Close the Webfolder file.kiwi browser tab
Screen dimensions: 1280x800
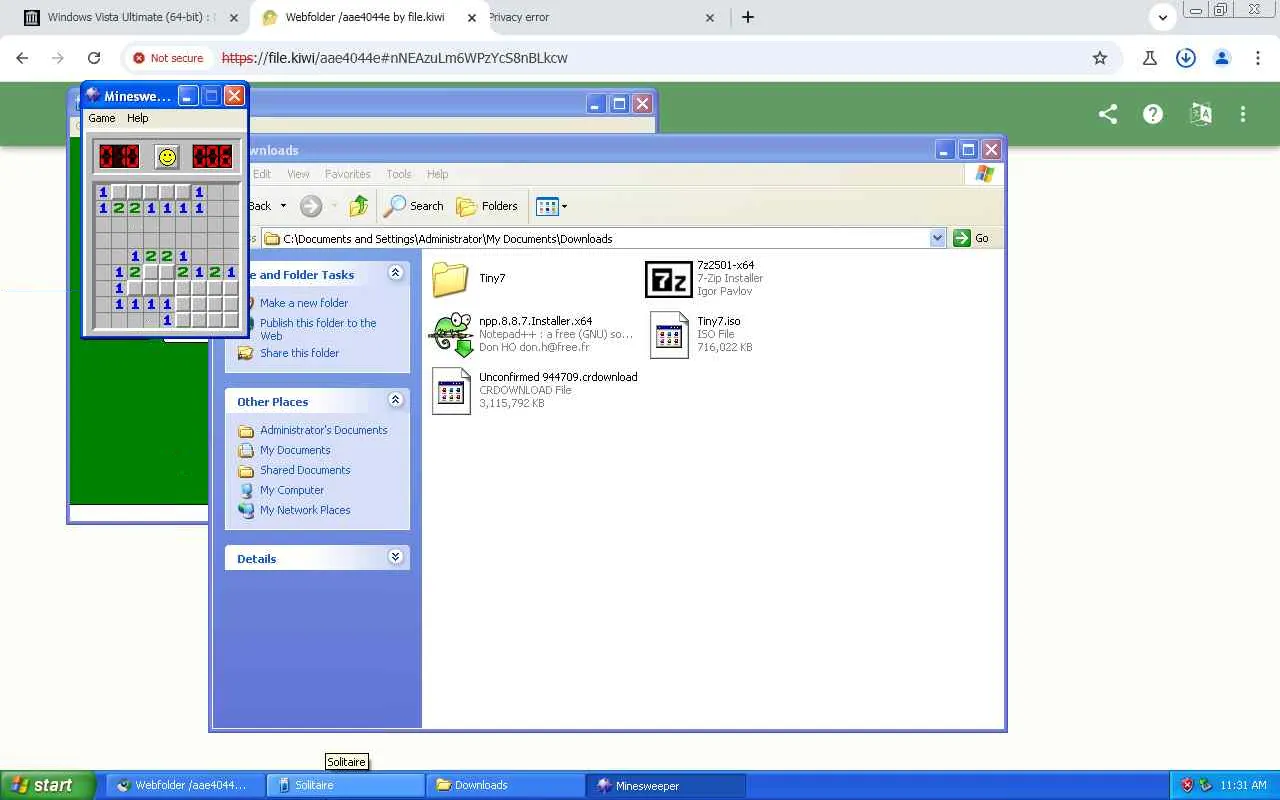coord(472,17)
